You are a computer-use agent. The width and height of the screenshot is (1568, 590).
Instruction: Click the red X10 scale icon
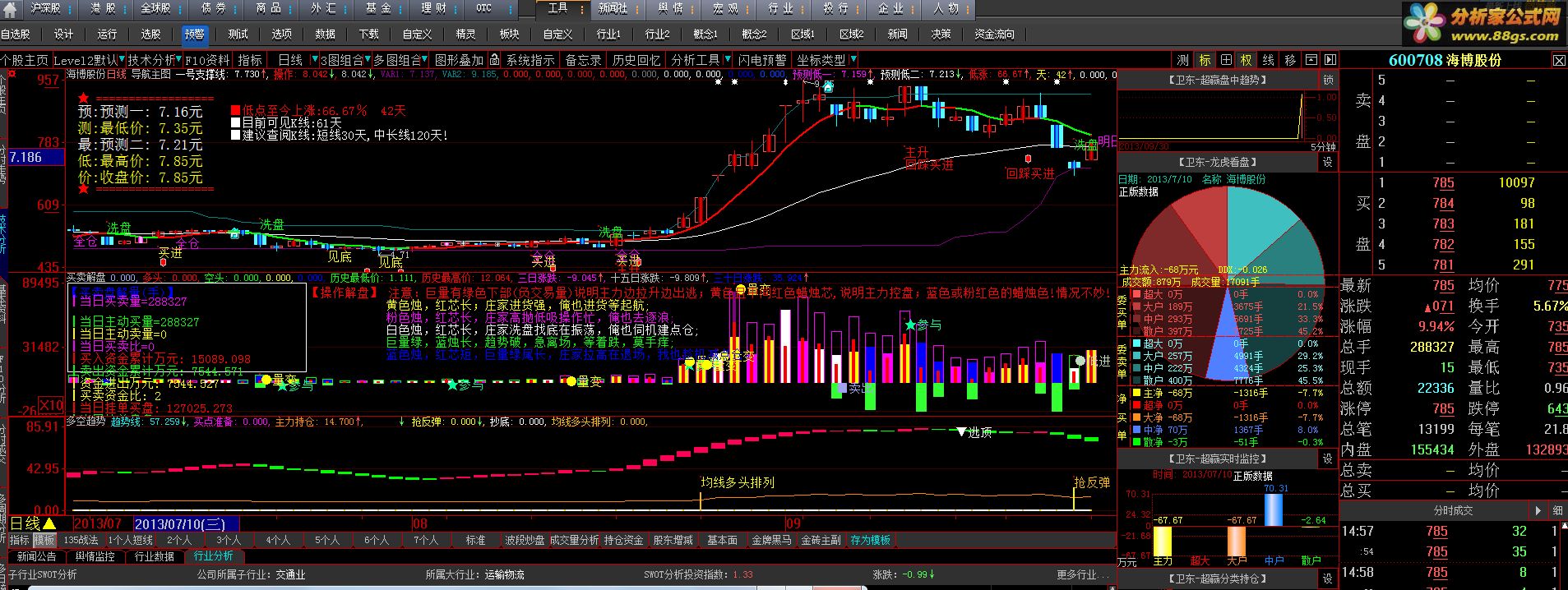[x=51, y=405]
